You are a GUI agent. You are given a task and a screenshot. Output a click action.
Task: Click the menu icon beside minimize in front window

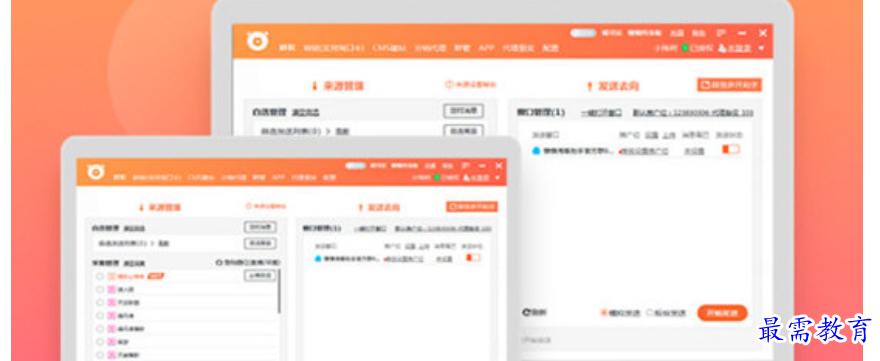[465, 166]
